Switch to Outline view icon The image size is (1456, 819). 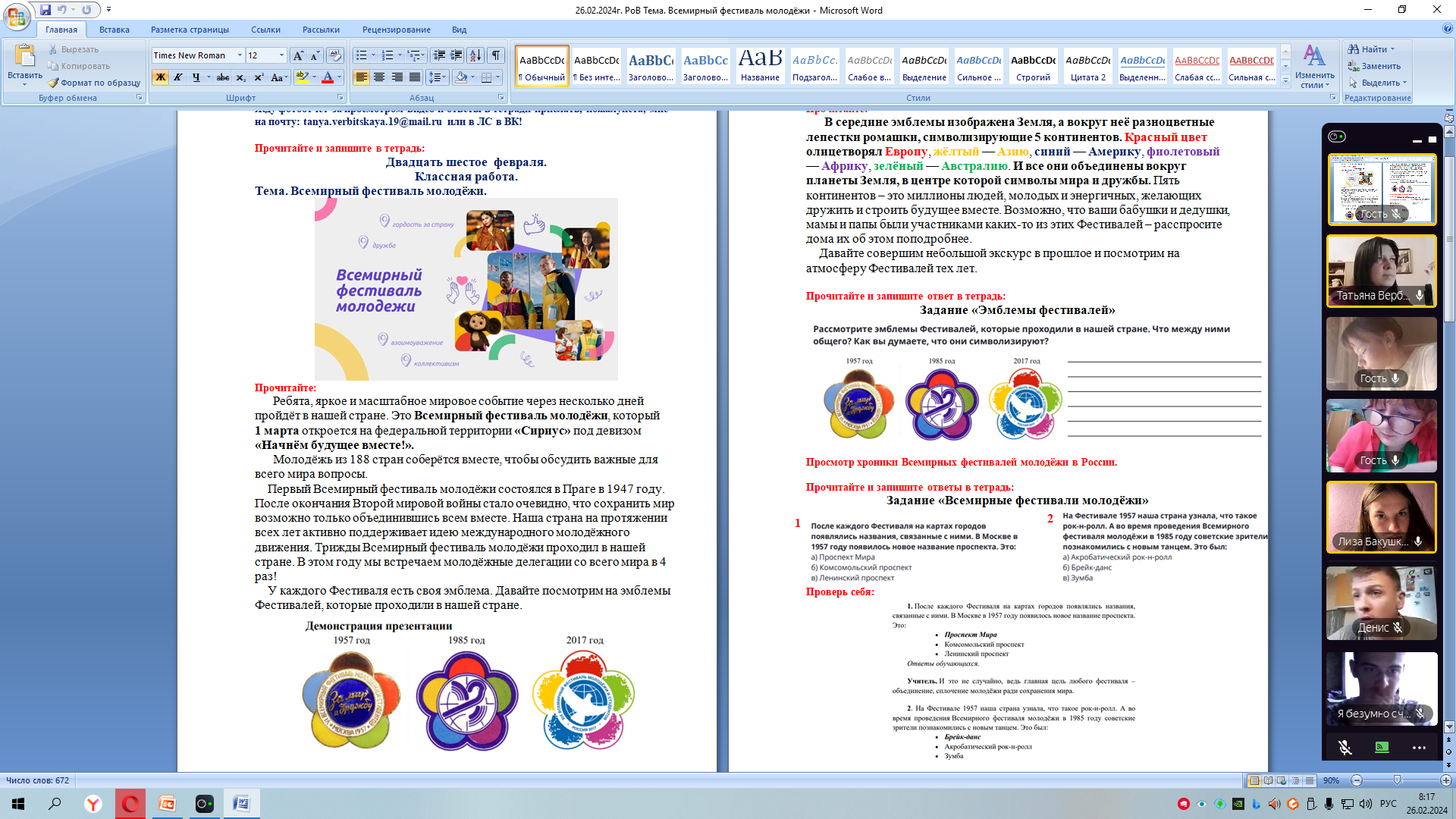coord(1295,780)
